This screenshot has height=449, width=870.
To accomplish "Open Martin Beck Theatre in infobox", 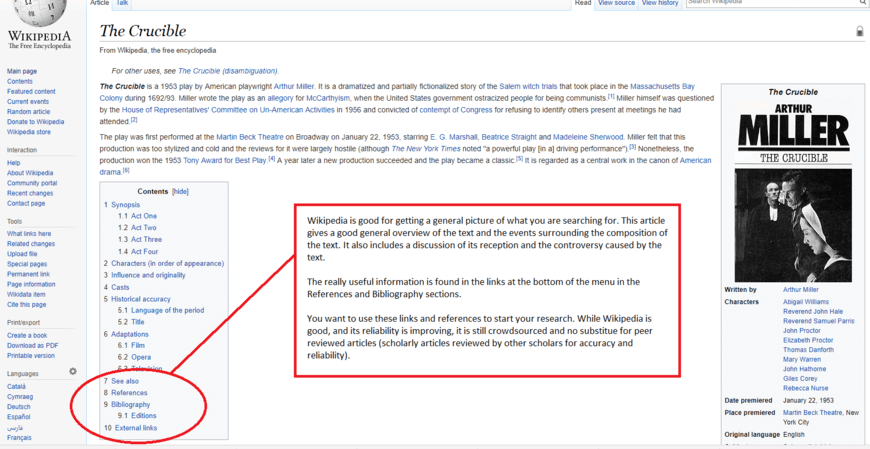I will point(812,413).
